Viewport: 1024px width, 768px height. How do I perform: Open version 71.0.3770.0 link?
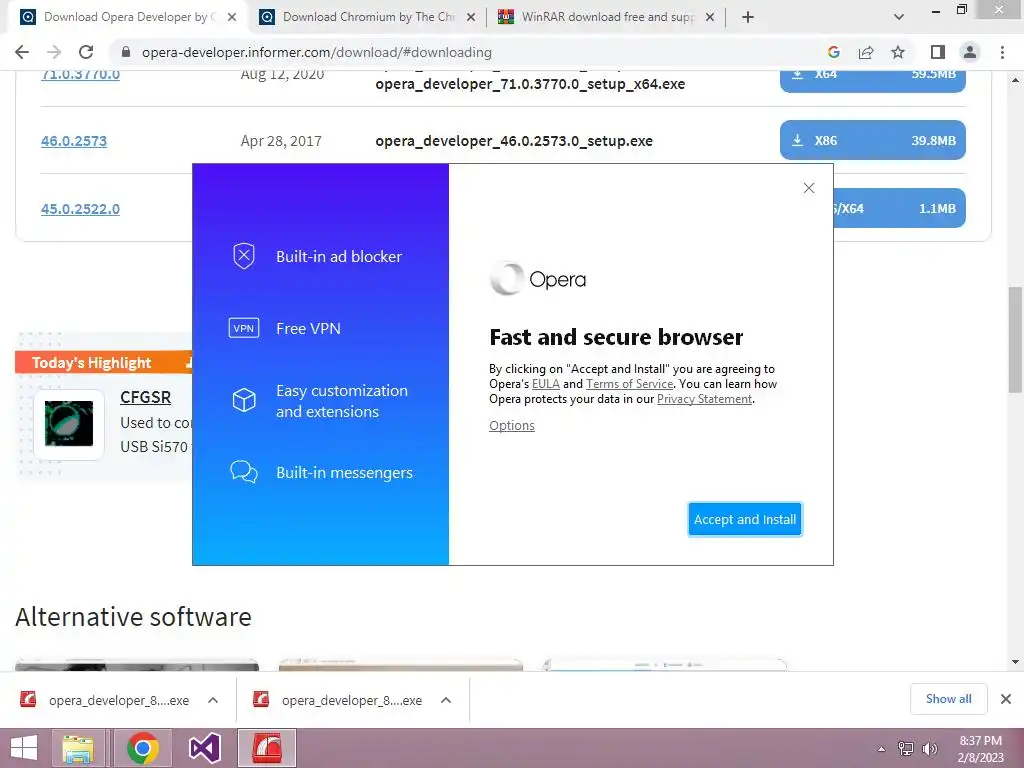pos(80,74)
